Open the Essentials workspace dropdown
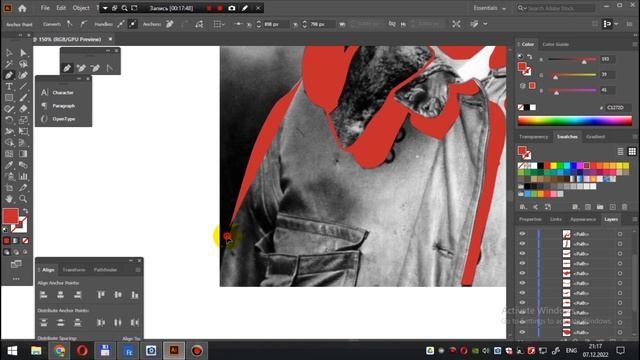The height and width of the screenshot is (360, 640). point(490,8)
